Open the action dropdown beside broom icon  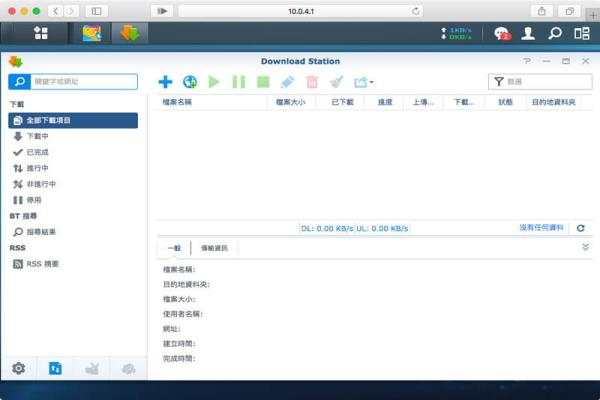point(364,82)
